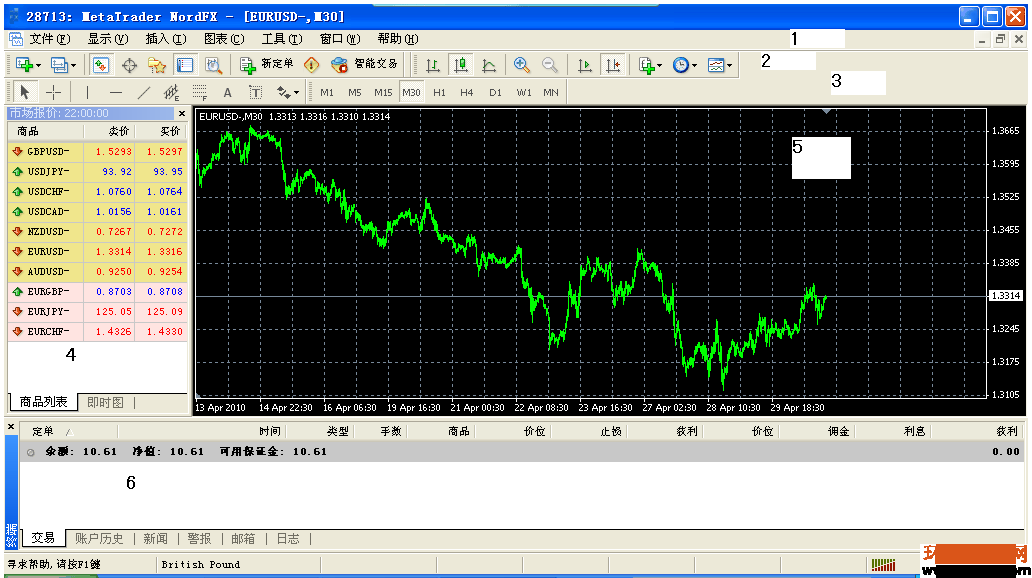Select the Fibonacci retracement tool
1032x578 pixels.
[x=200, y=92]
